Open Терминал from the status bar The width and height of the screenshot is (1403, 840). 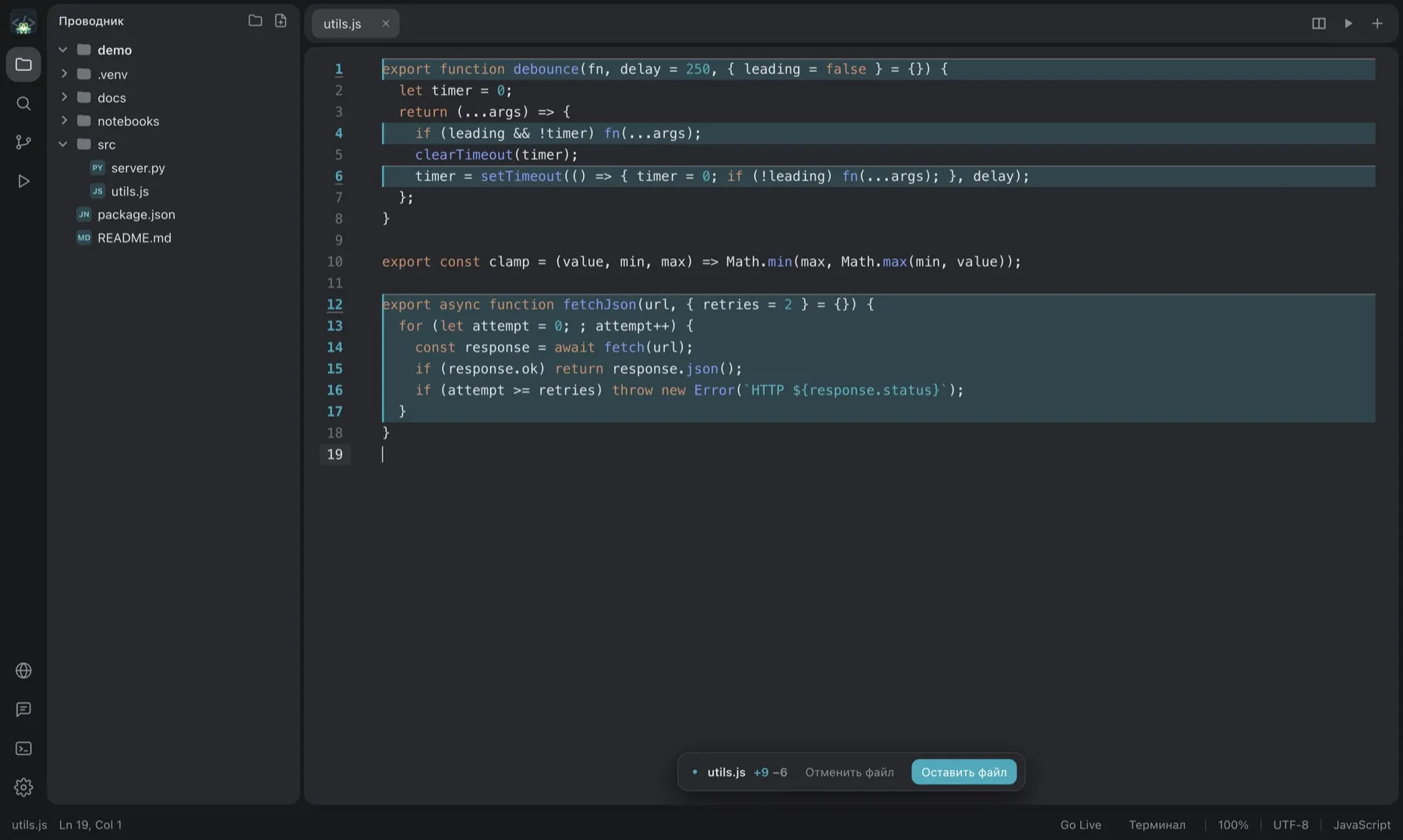tap(1157, 824)
